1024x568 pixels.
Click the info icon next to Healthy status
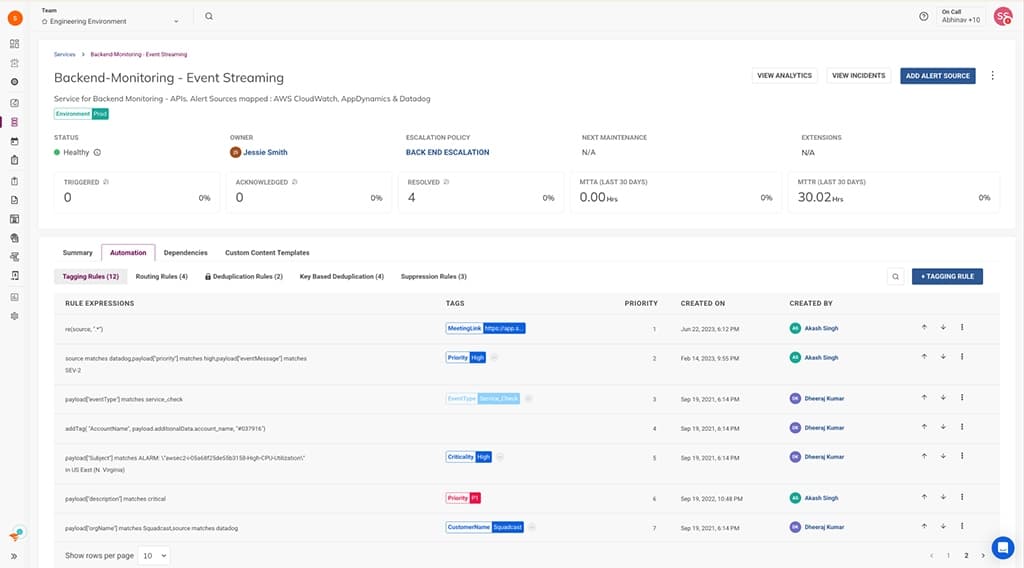pyautogui.click(x=97, y=152)
